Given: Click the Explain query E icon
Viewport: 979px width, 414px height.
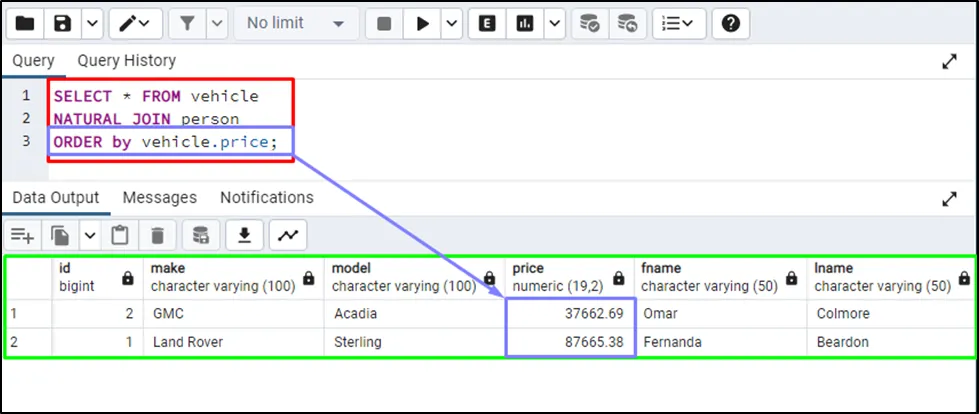Looking at the screenshot, I should [487, 23].
